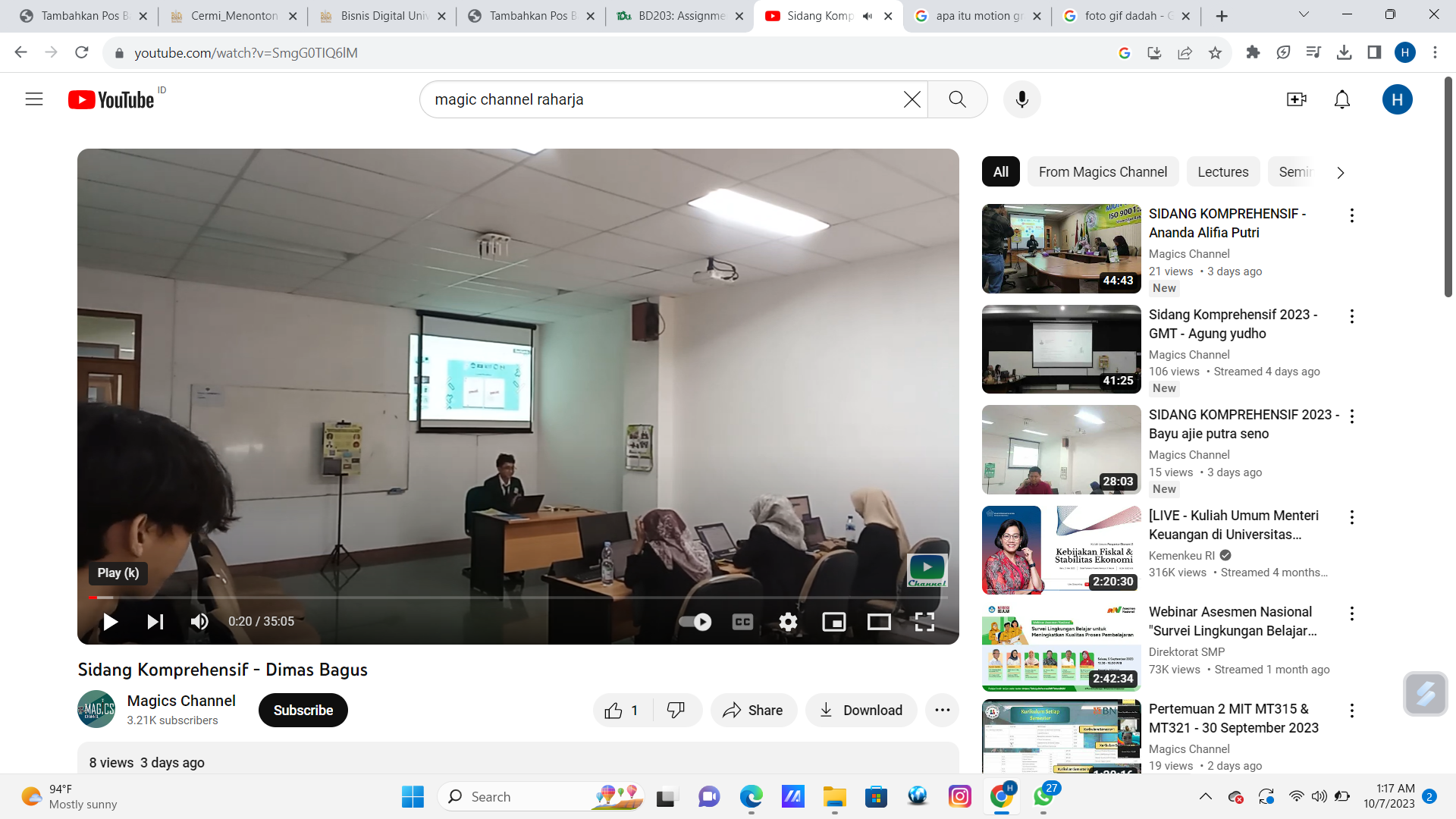This screenshot has width=1456, height=819.
Task: Open Kuliah Umum Menteri Keuangan video thumbnail
Action: [1061, 550]
